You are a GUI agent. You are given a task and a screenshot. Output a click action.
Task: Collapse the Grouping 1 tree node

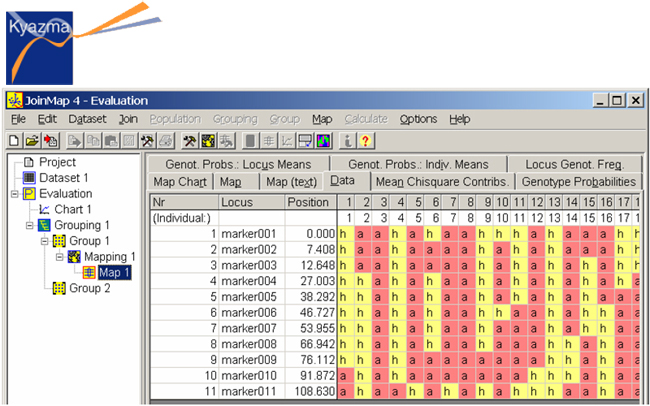[27, 226]
